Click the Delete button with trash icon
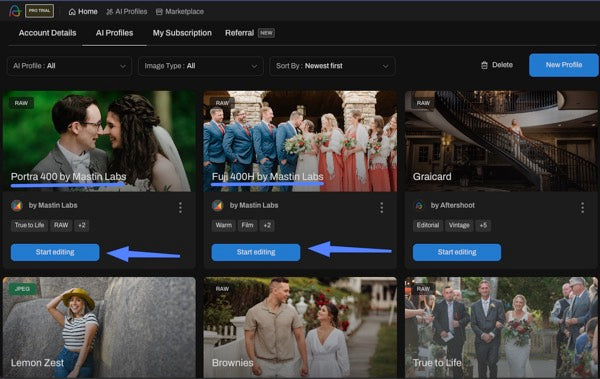Screen dimensions: 600x379 (497, 65)
